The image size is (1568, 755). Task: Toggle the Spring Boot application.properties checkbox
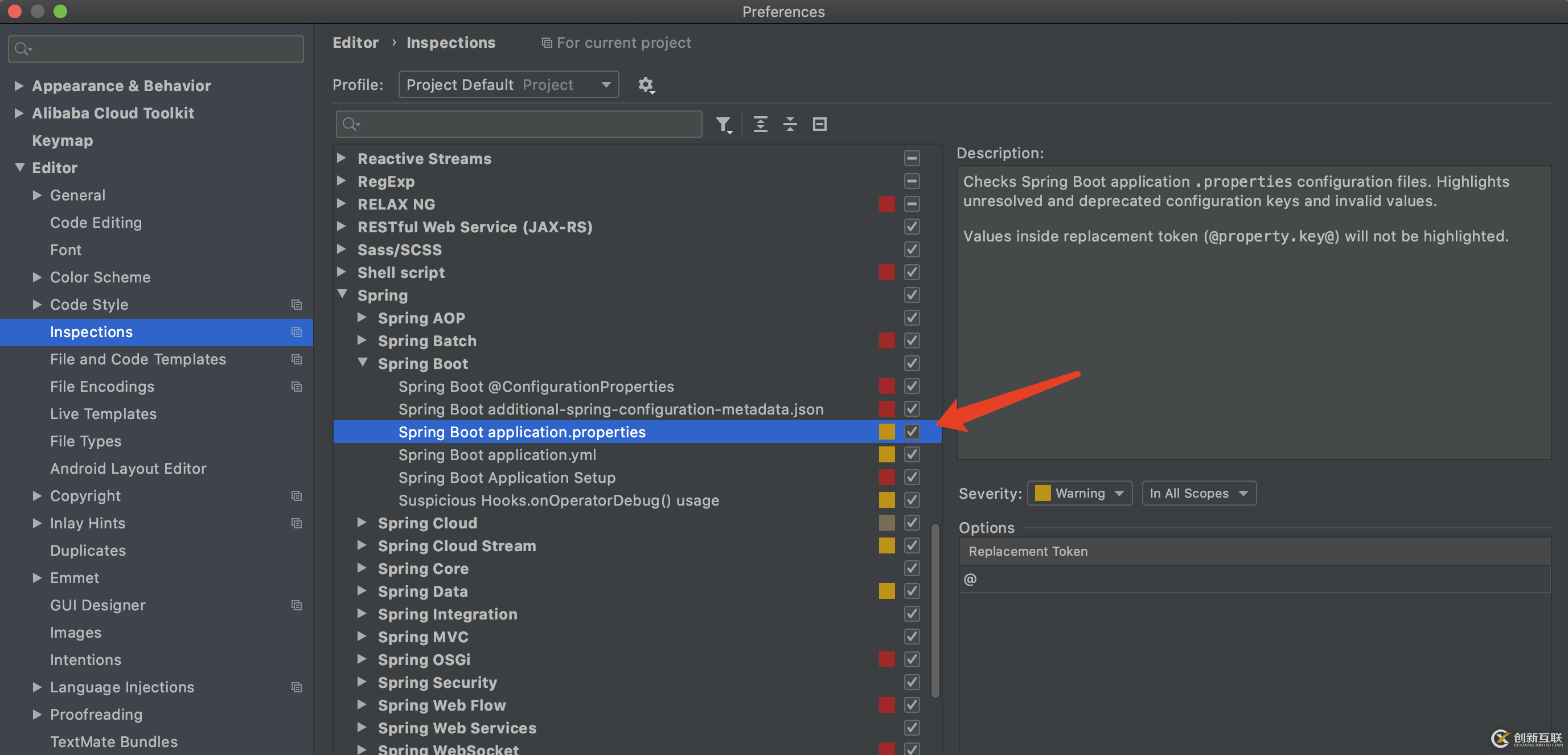[911, 432]
